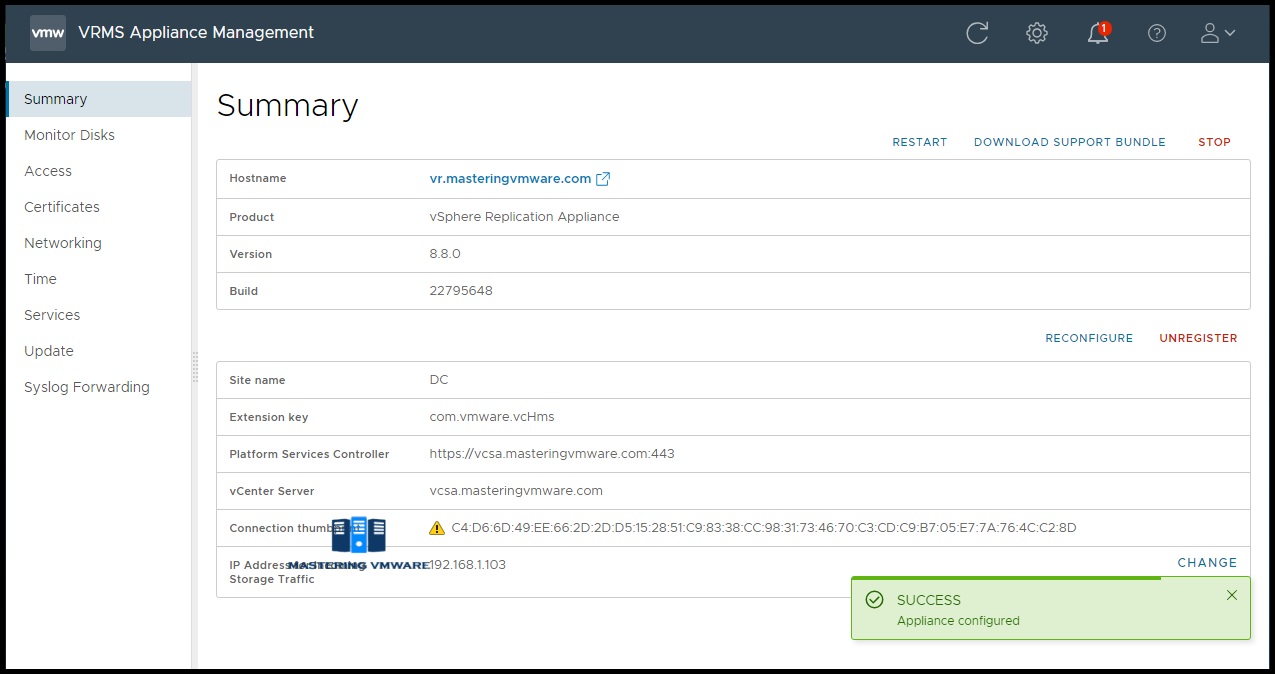Viewport: 1275px width, 674px height.
Task: Open the settings gear icon
Action: click(1037, 33)
